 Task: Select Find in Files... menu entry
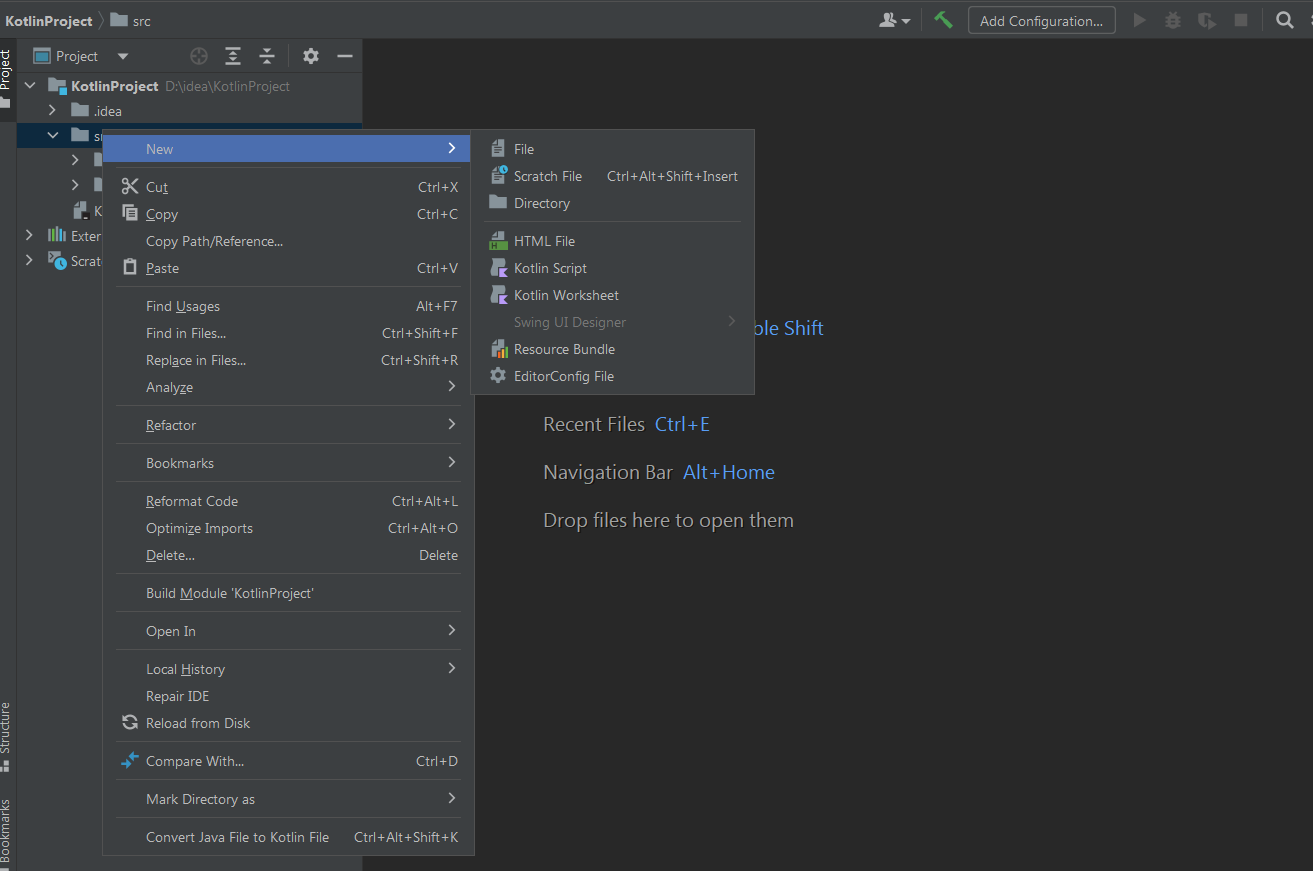pyautogui.click(x=288, y=333)
